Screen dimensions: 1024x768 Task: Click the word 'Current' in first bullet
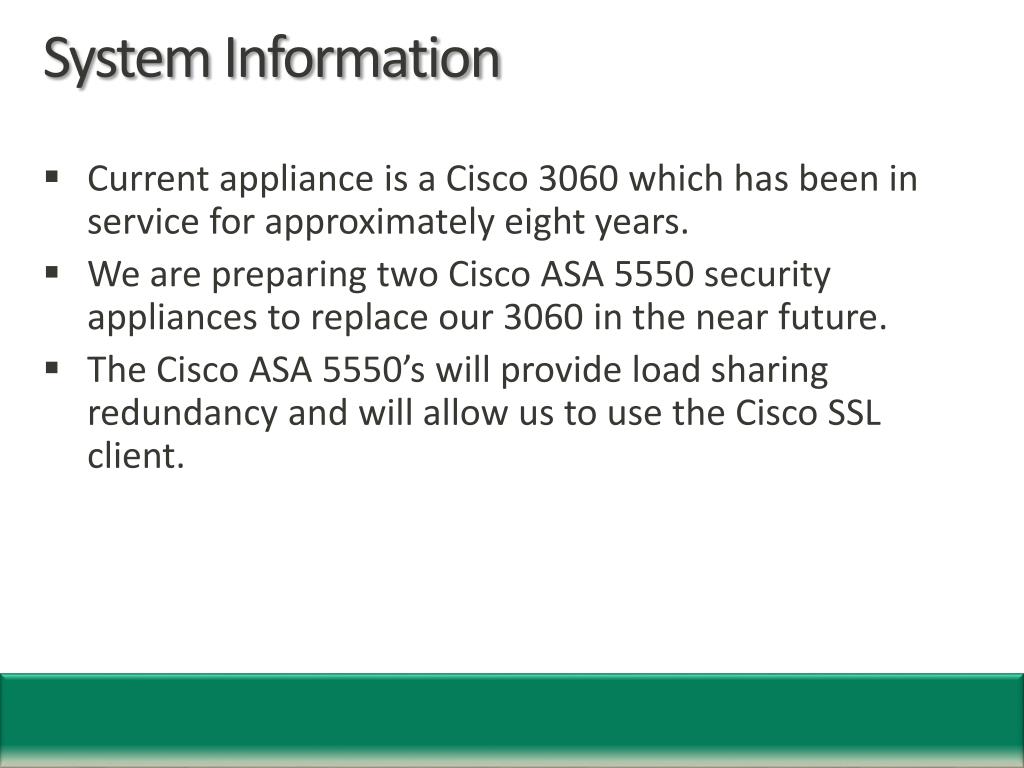pyautogui.click(x=148, y=178)
